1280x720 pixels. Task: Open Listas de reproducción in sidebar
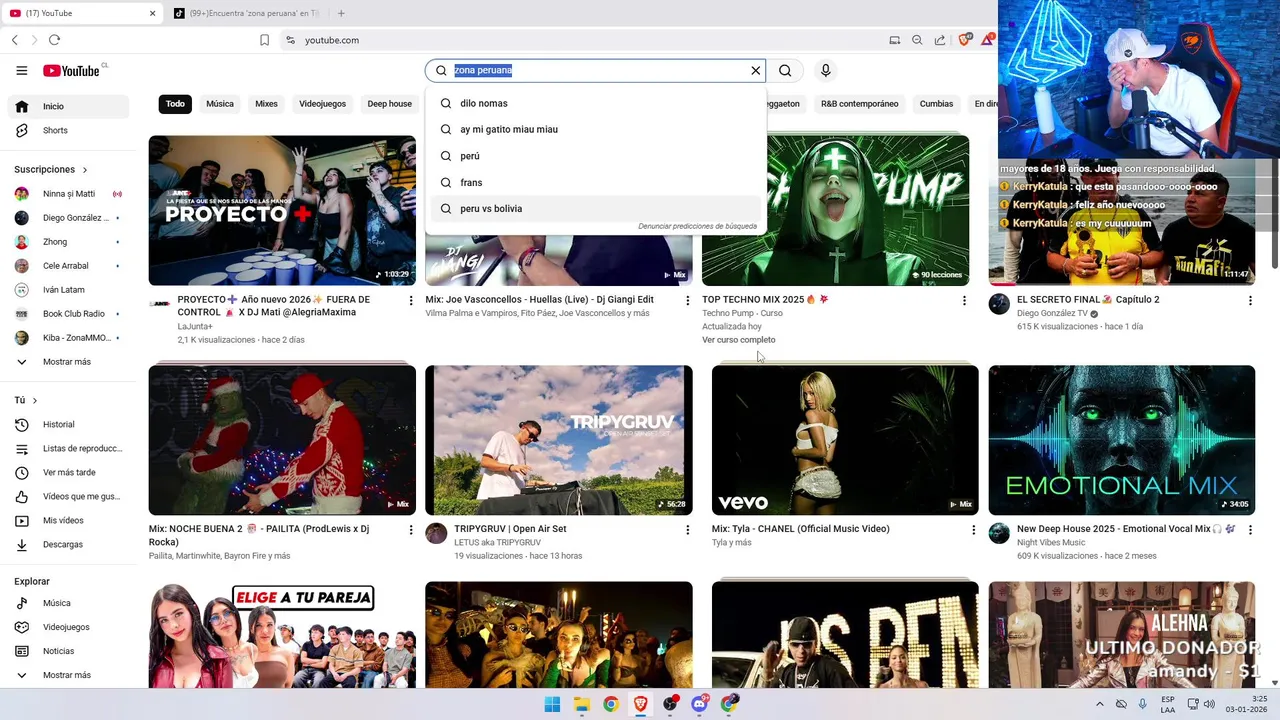coord(68,448)
